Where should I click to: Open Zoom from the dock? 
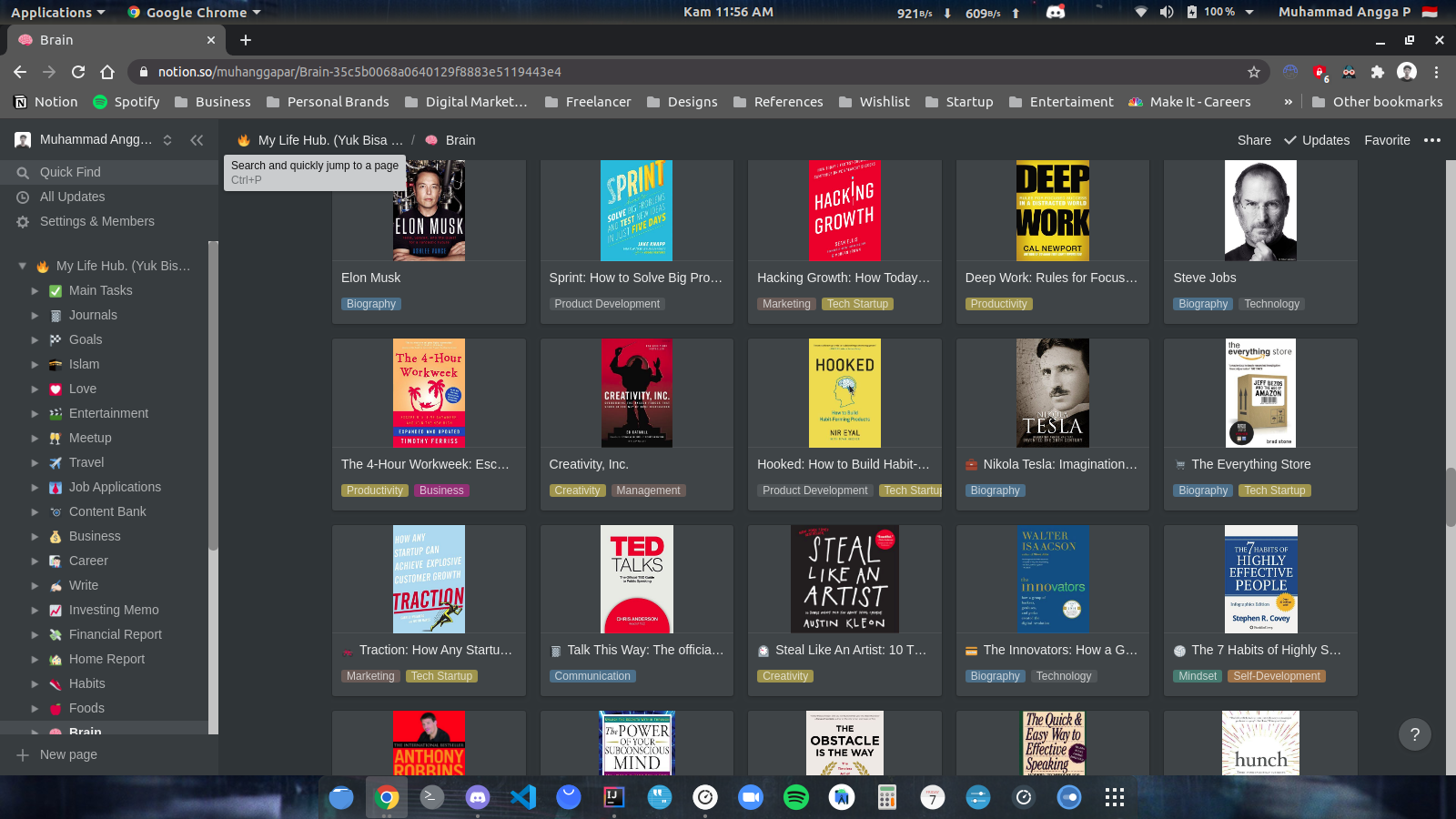[751, 798]
